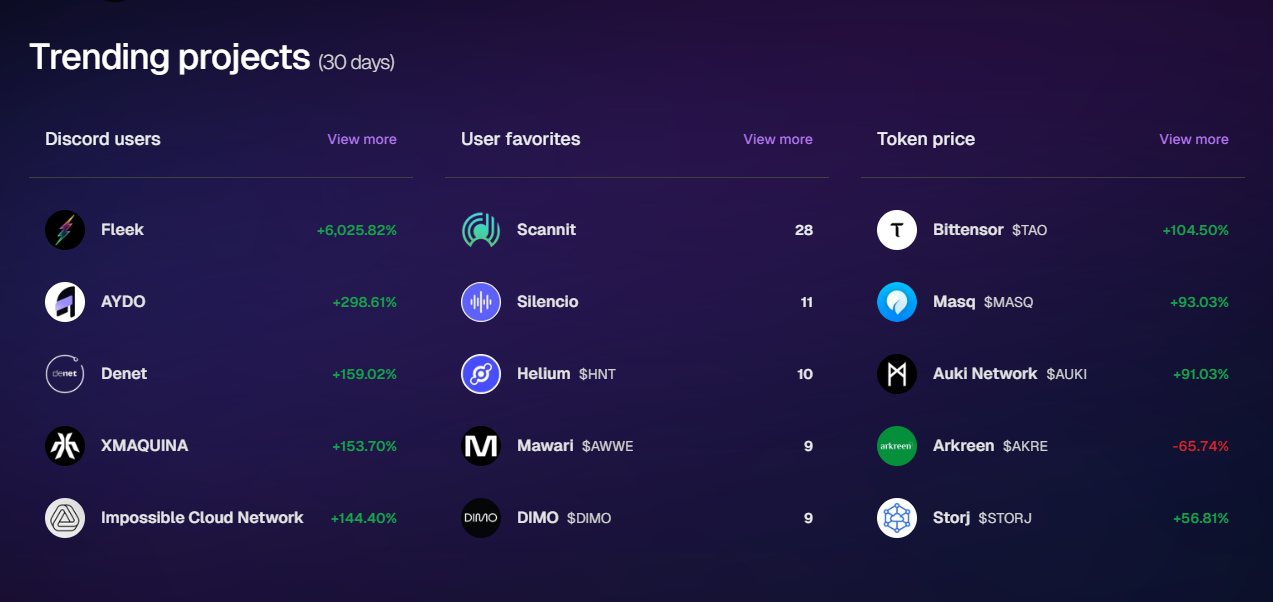
Task: Open the Helium purple logo
Action: click(x=481, y=374)
